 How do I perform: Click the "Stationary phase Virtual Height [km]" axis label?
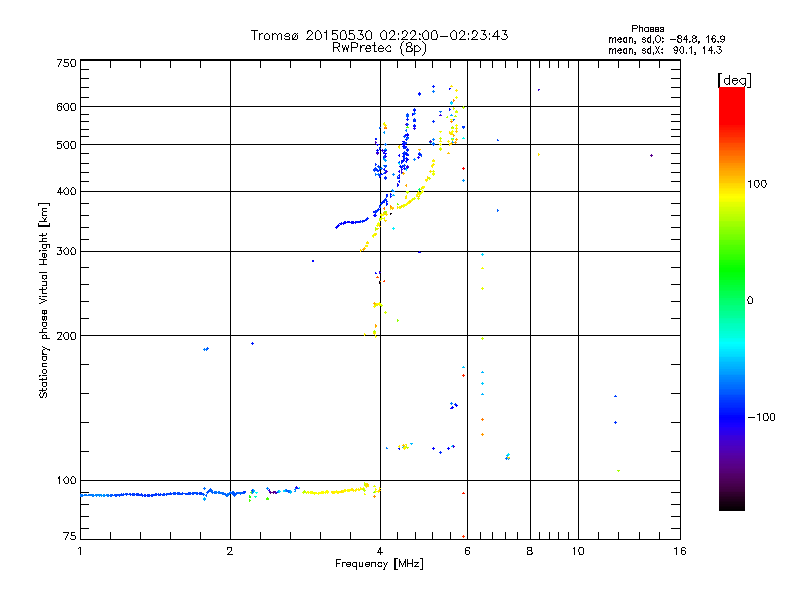43,300
